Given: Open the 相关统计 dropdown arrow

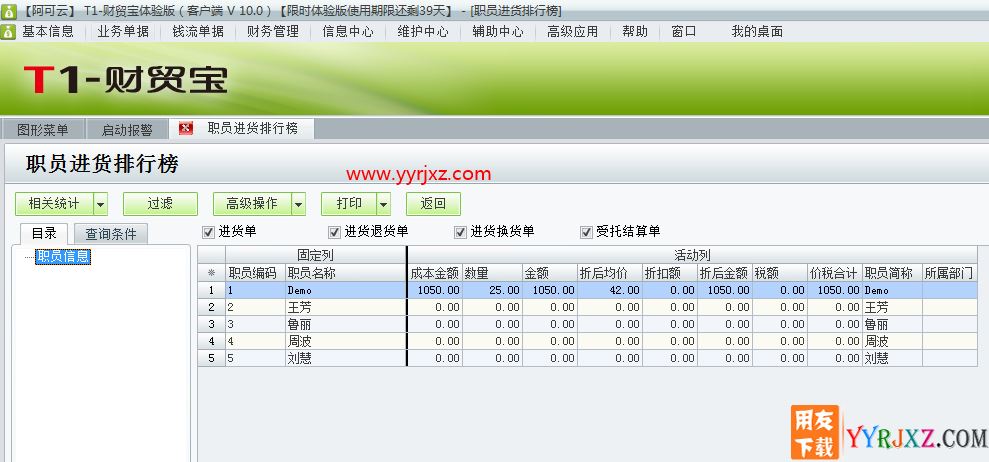Looking at the screenshot, I should 101,204.
